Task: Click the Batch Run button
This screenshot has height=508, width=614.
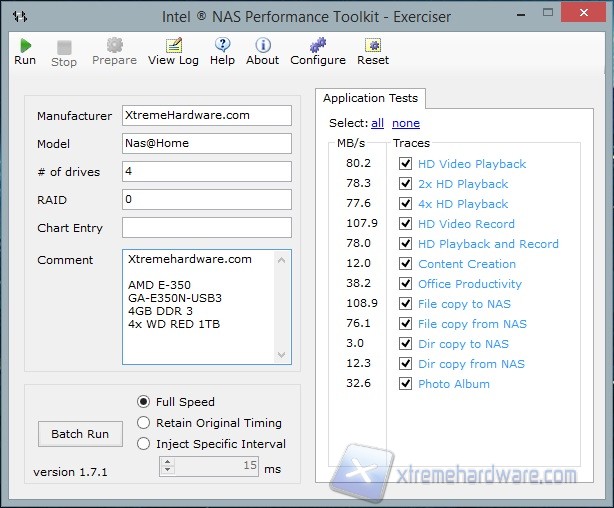Action: (x=79, y=434)
